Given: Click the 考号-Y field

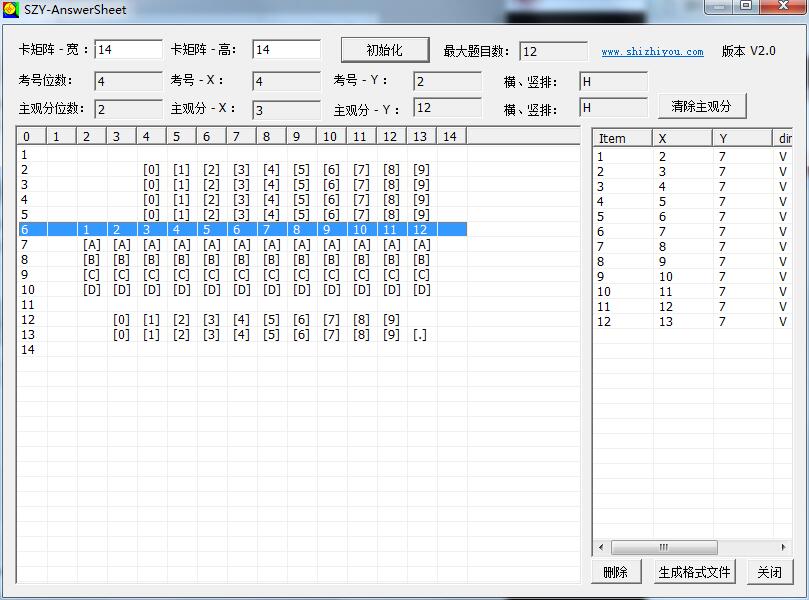Looking at the screenshot, I should click(447, 81).
